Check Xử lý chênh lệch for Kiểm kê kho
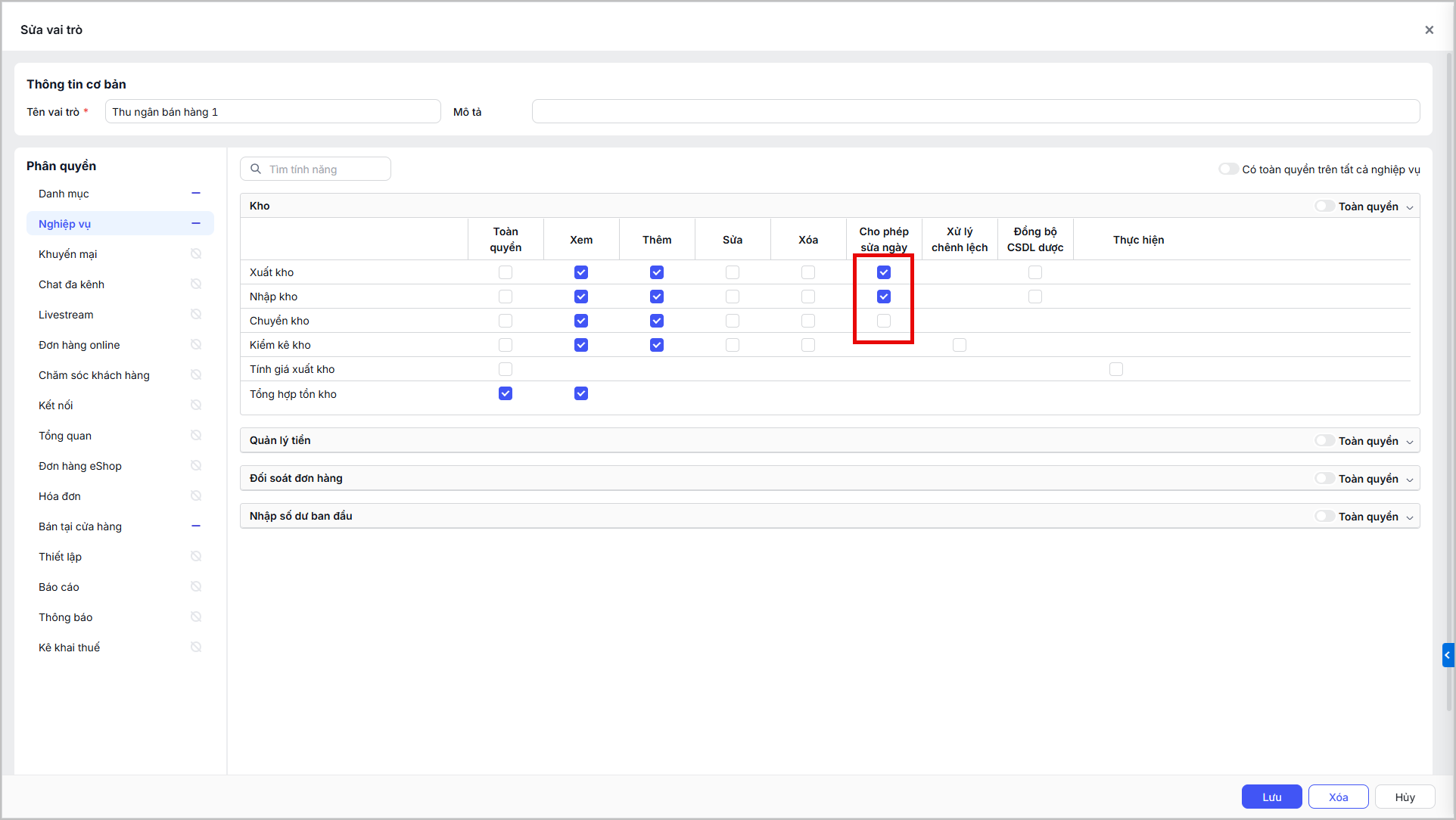1456x820 pixels. [x=960, y=345]
